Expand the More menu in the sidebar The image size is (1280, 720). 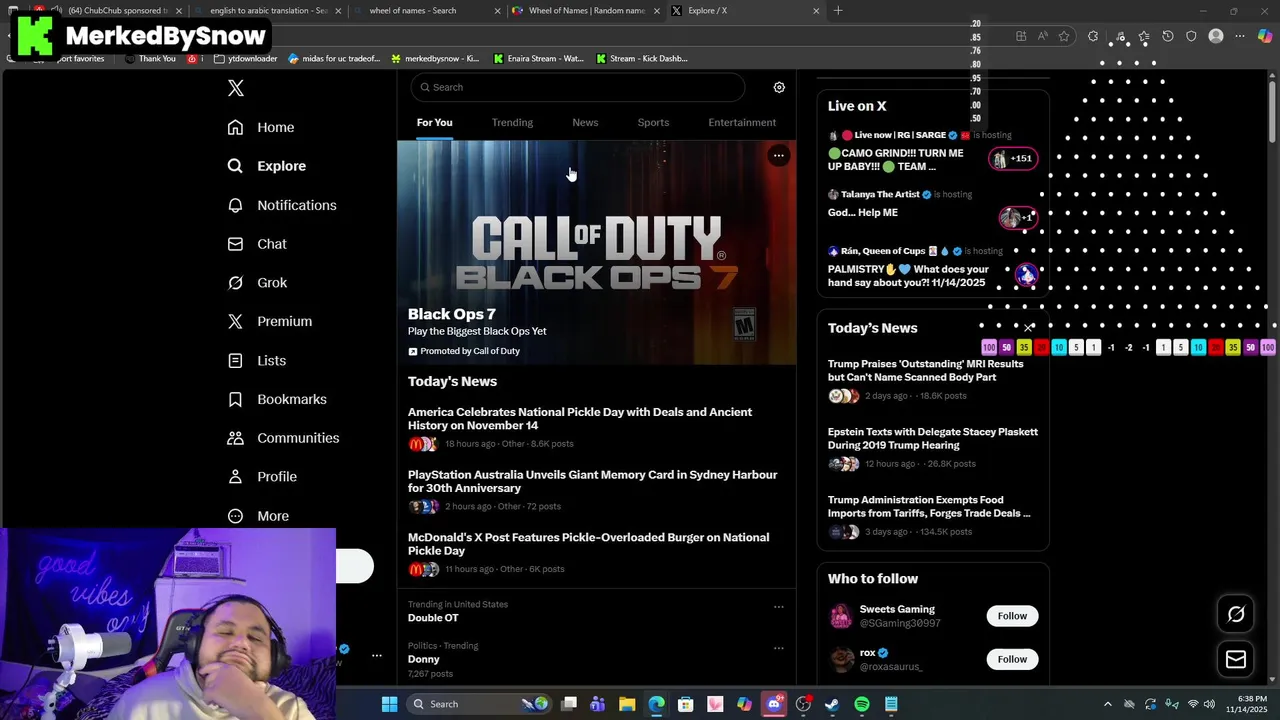(258, 516)
